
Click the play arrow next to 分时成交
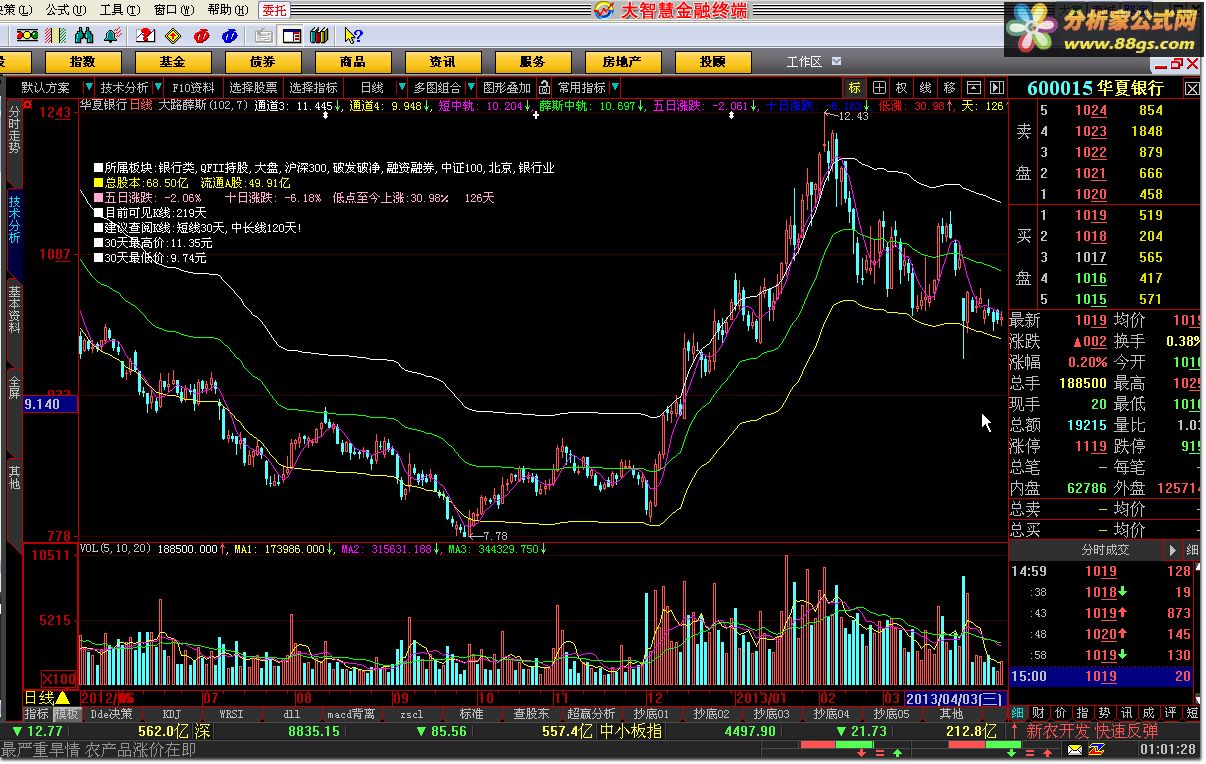1172,550
